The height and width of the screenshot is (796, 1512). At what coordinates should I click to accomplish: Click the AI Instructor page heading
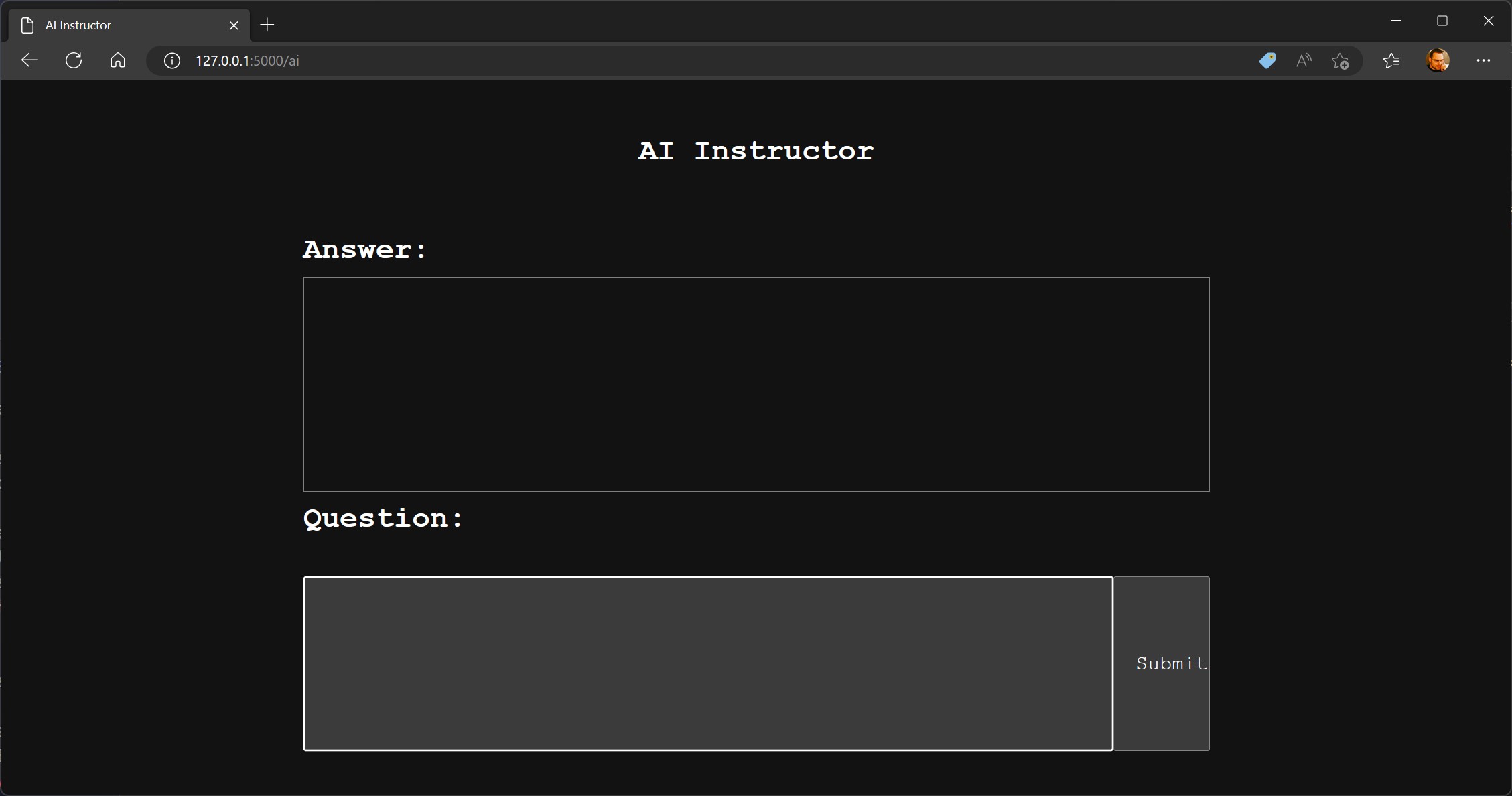click(755, 151)
